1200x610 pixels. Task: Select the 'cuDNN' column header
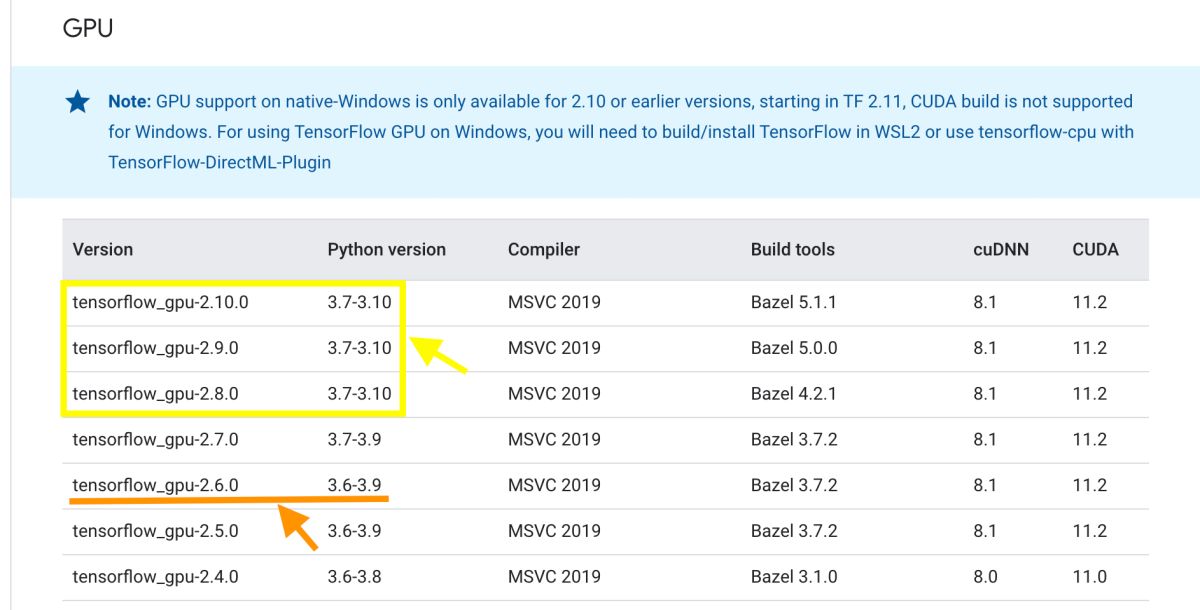(x=1001, y=249)
